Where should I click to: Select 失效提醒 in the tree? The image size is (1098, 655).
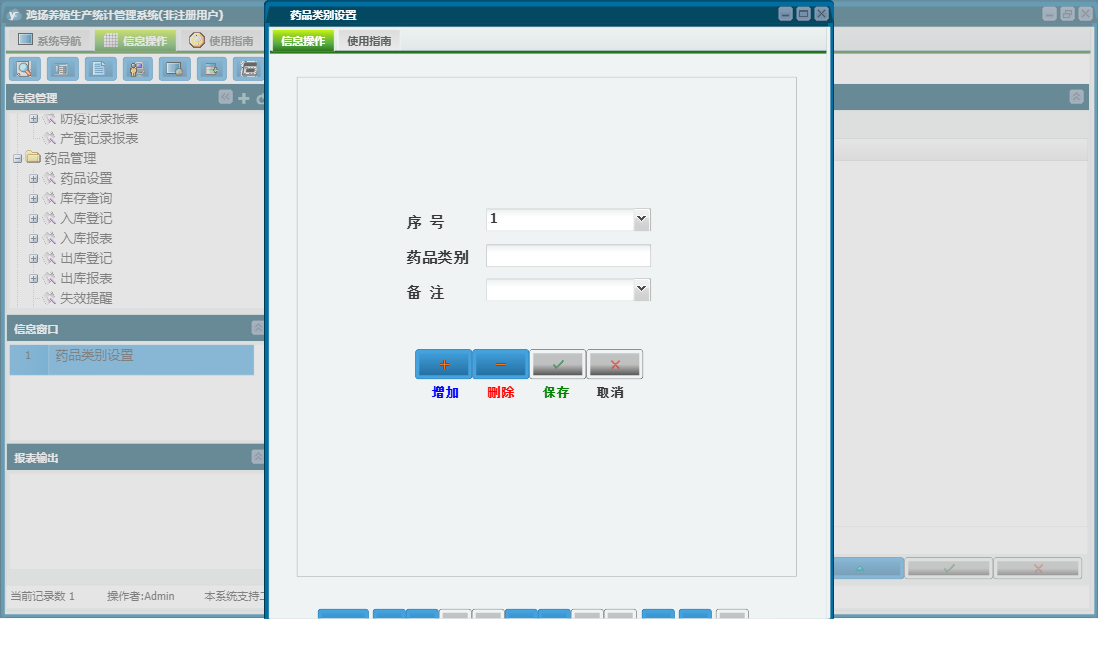click(x=86, y=298)
